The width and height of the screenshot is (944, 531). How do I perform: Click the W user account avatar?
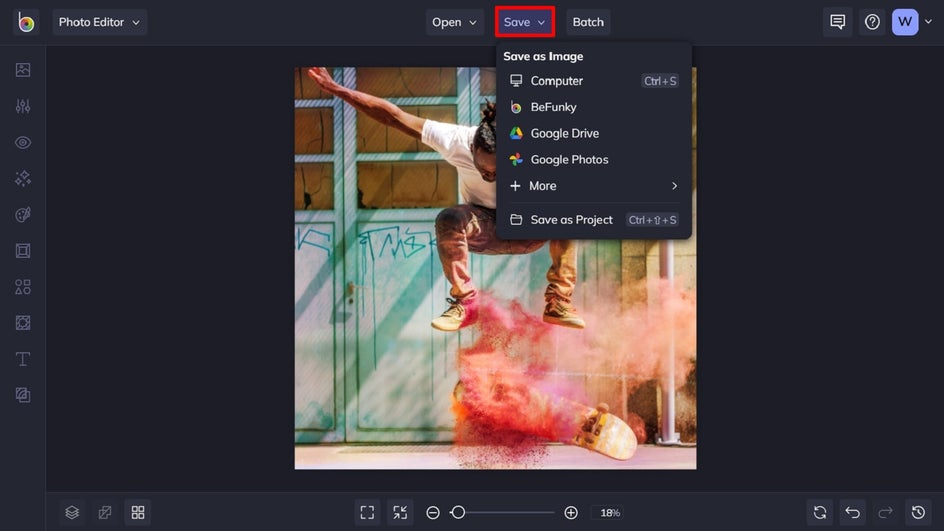(x=905, y=22)
